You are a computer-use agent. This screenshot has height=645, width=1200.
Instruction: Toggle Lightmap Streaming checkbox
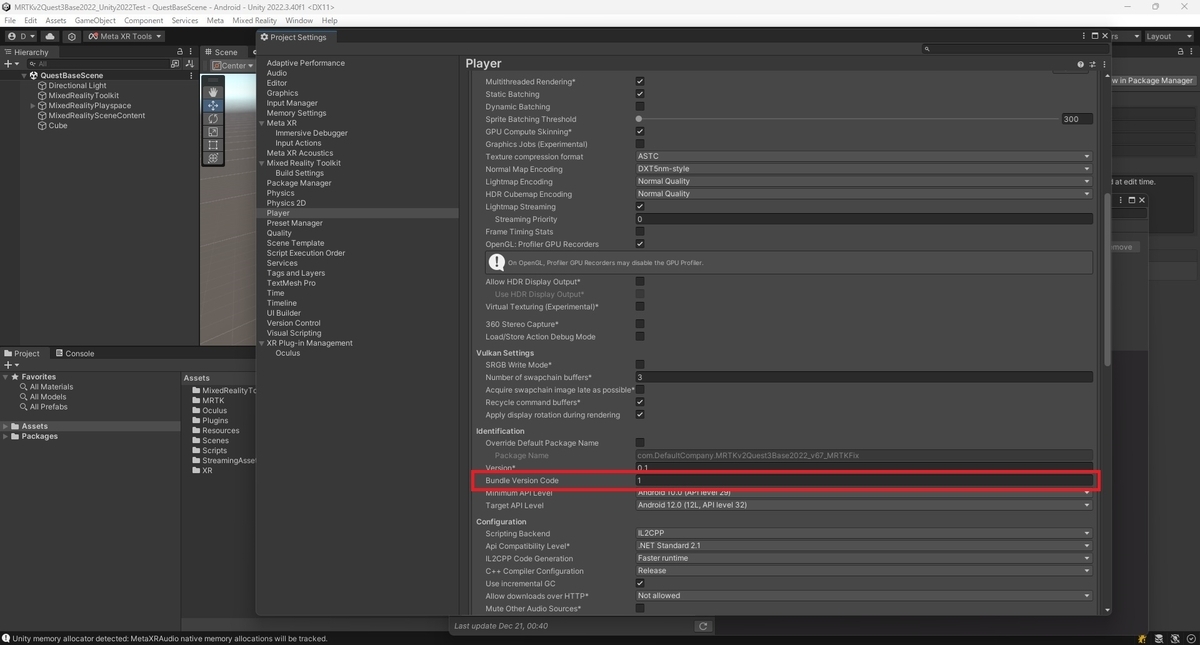[640, 206]
